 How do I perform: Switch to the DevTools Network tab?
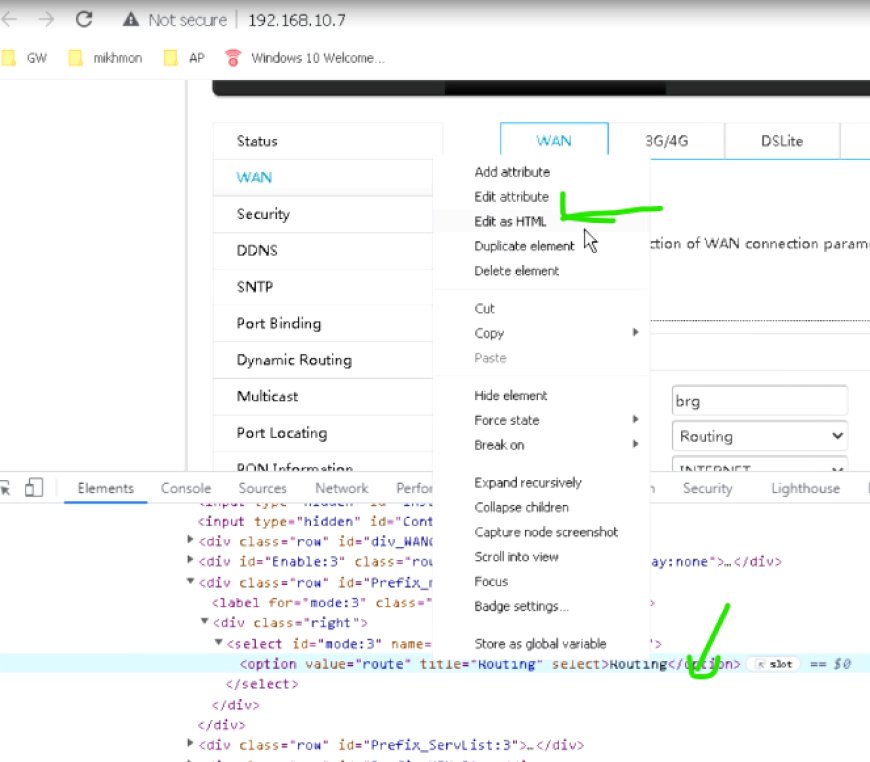click(x=341, y=488)
